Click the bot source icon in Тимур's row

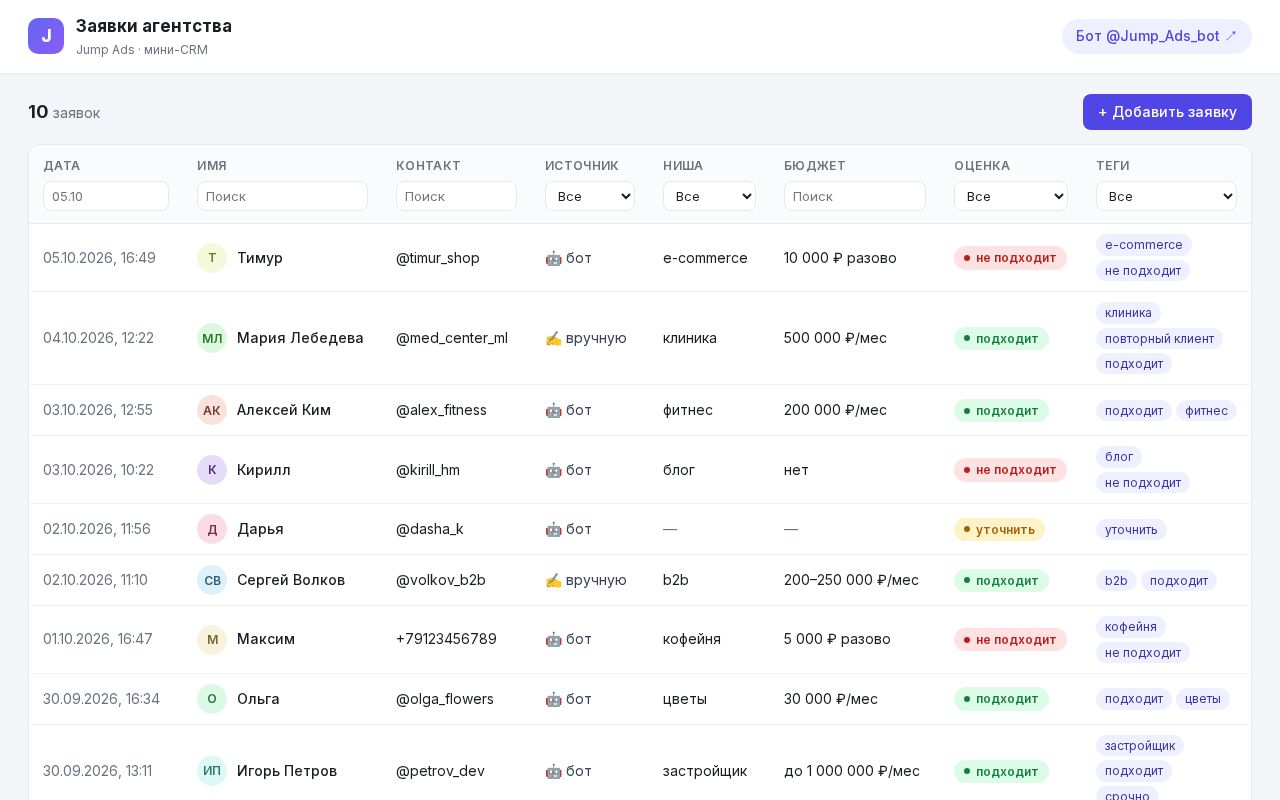553,258
